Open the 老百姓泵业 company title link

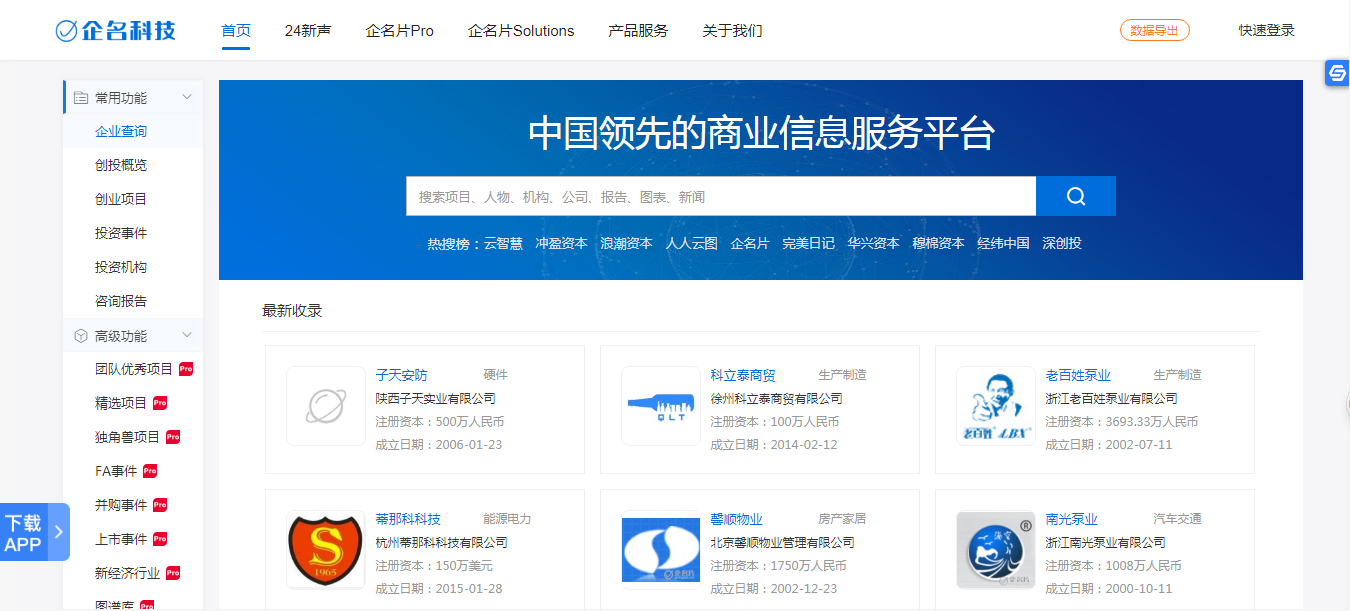coord(1078,375)
